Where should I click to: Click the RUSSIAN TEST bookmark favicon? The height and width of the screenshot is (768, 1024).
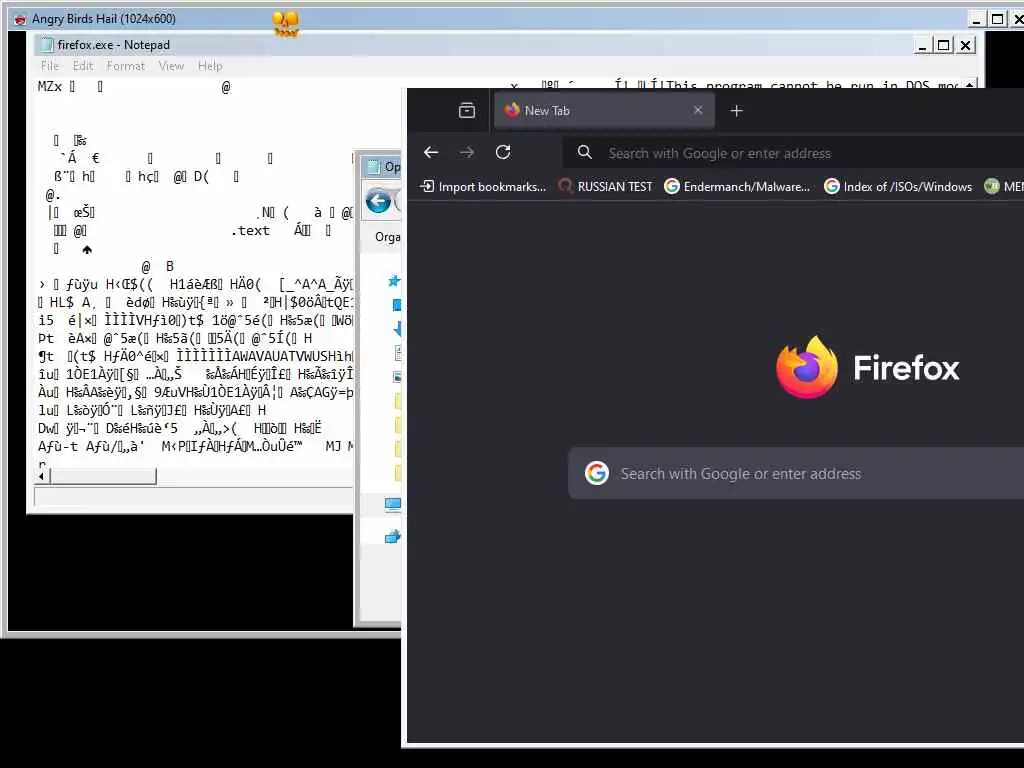pos(566,187)
